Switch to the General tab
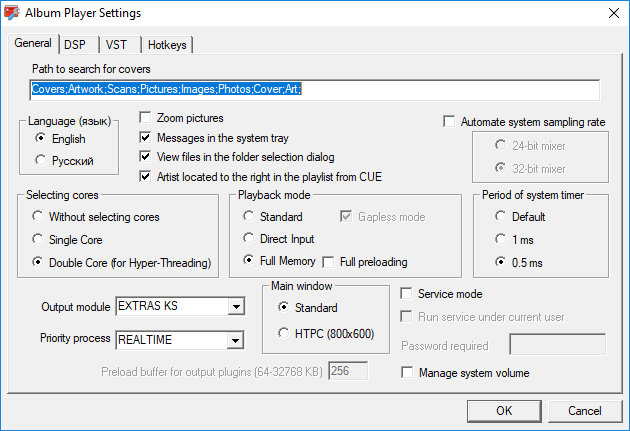The image size is (630, 431). click(33, 43)
